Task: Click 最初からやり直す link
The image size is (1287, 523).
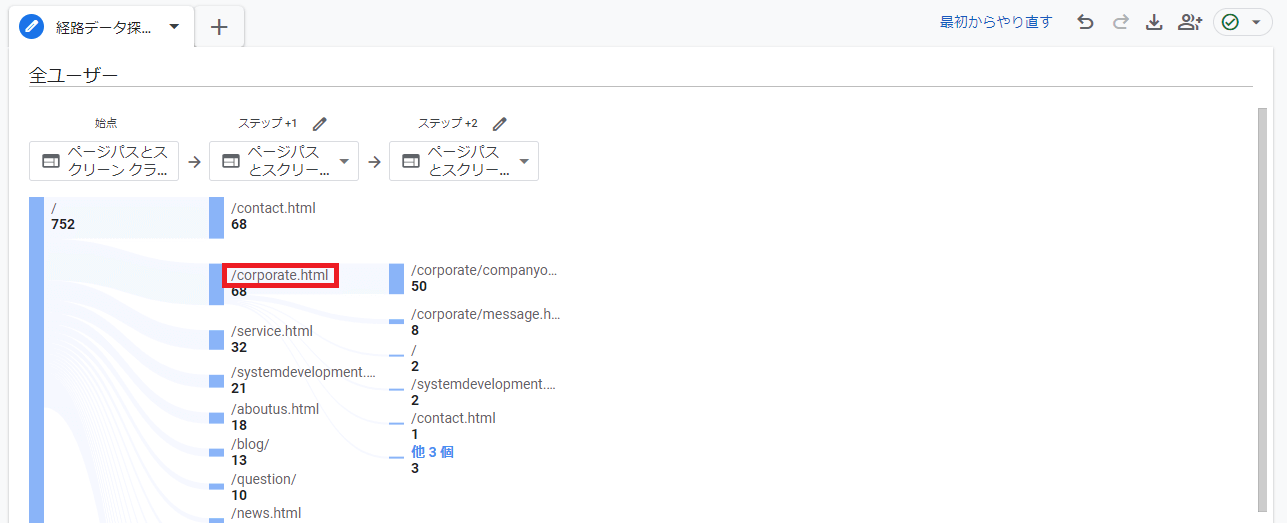Action: [x=996, y=22]
